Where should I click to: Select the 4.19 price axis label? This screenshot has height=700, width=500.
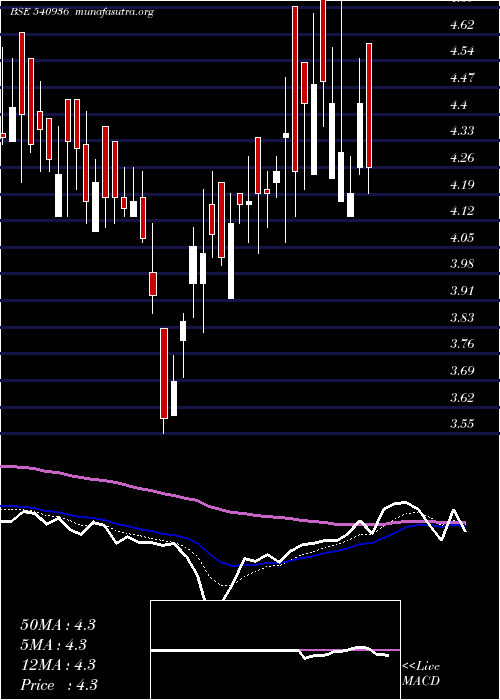[x=462, y=184]
